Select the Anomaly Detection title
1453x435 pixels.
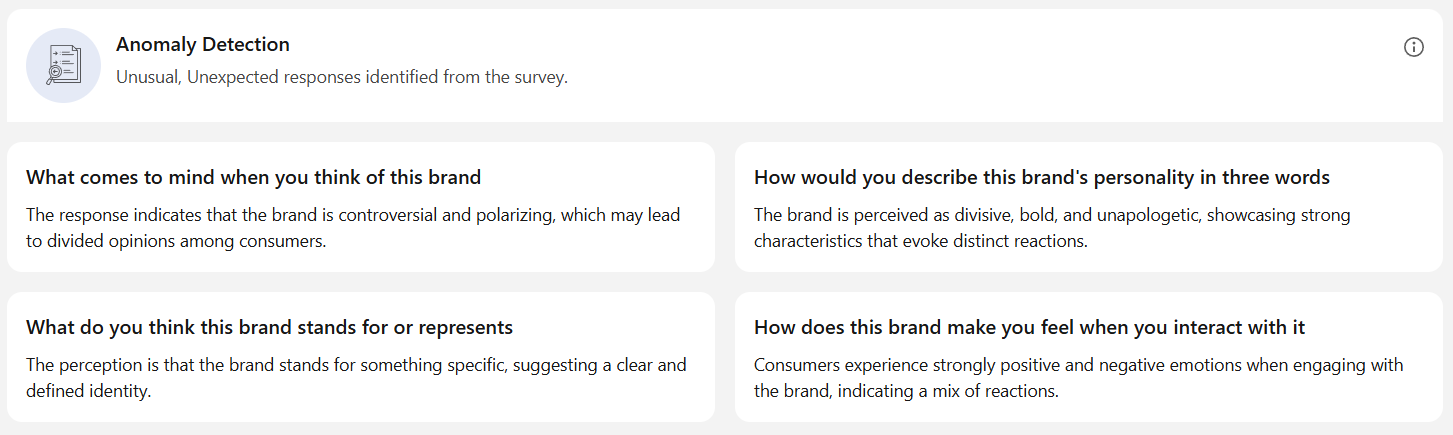203,44
